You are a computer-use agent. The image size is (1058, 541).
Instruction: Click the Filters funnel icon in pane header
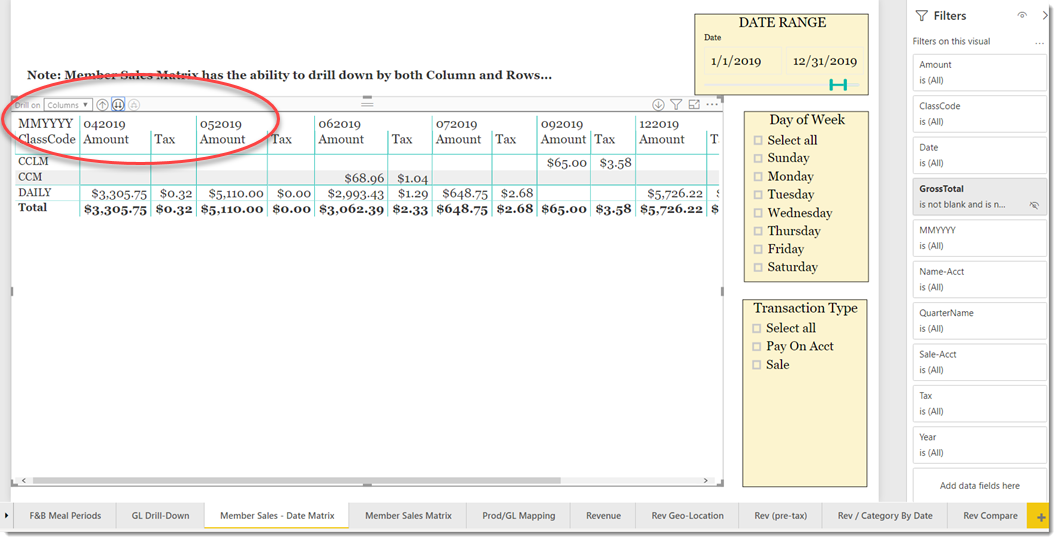[922, 16]
